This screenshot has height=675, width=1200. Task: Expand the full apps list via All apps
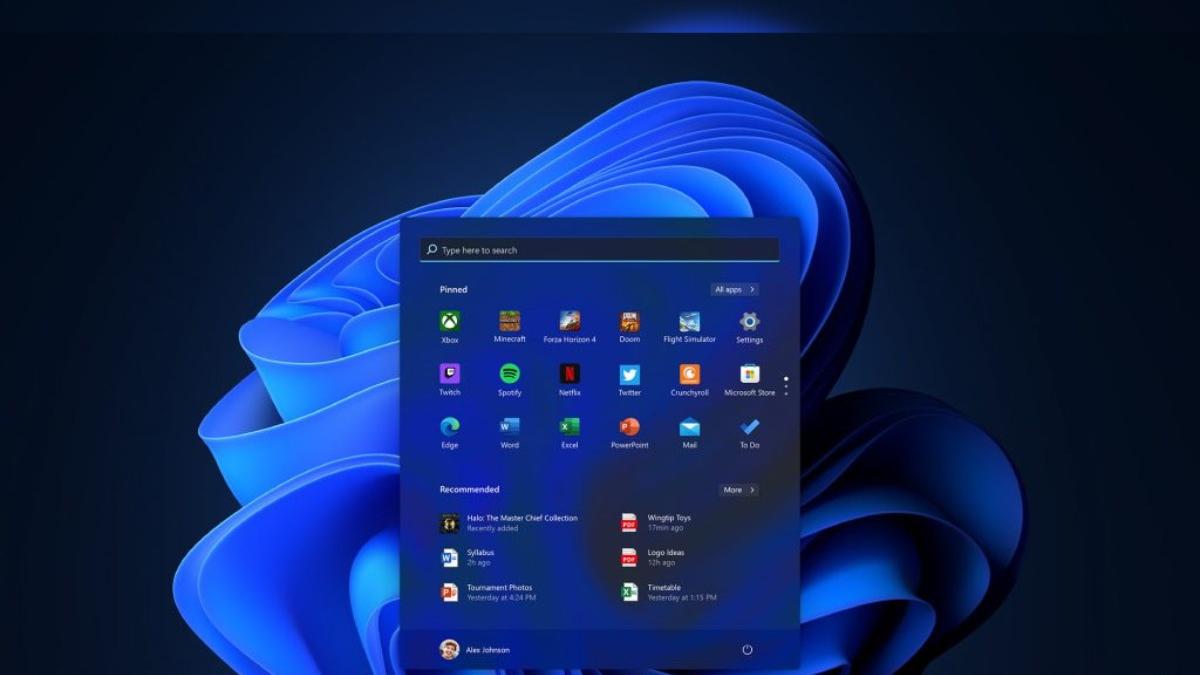point(734,289)
